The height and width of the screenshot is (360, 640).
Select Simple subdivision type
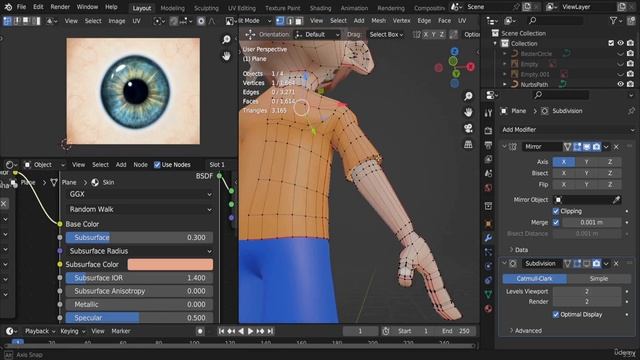tap(599, 279)
